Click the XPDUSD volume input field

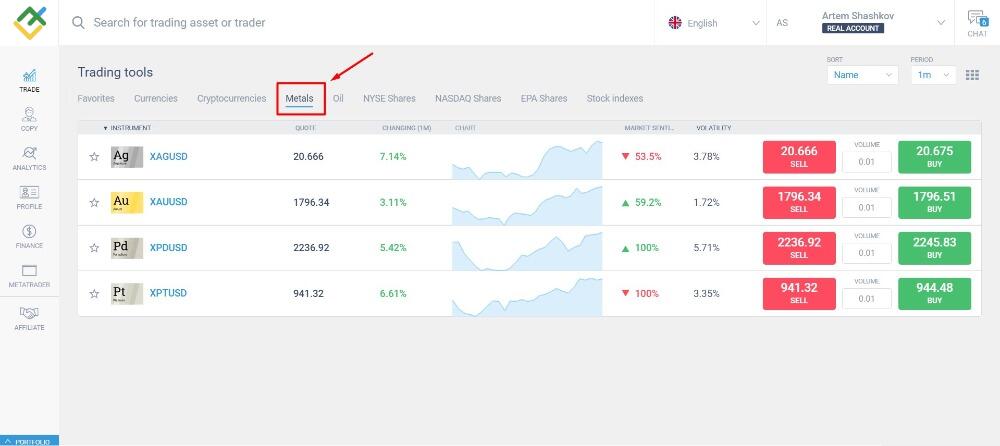point(867,253)
